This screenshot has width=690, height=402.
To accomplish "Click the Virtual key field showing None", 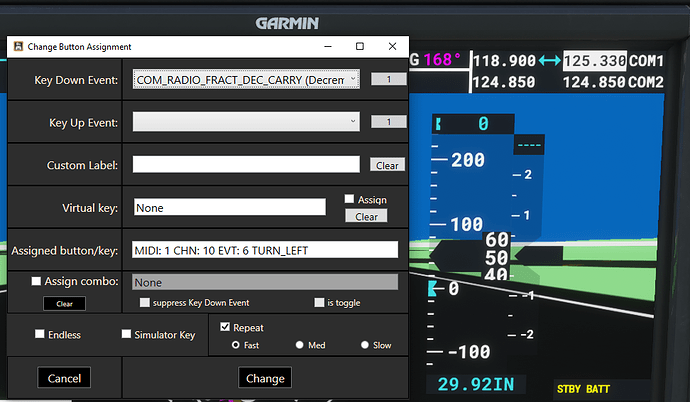I will (x=229, y=208).
